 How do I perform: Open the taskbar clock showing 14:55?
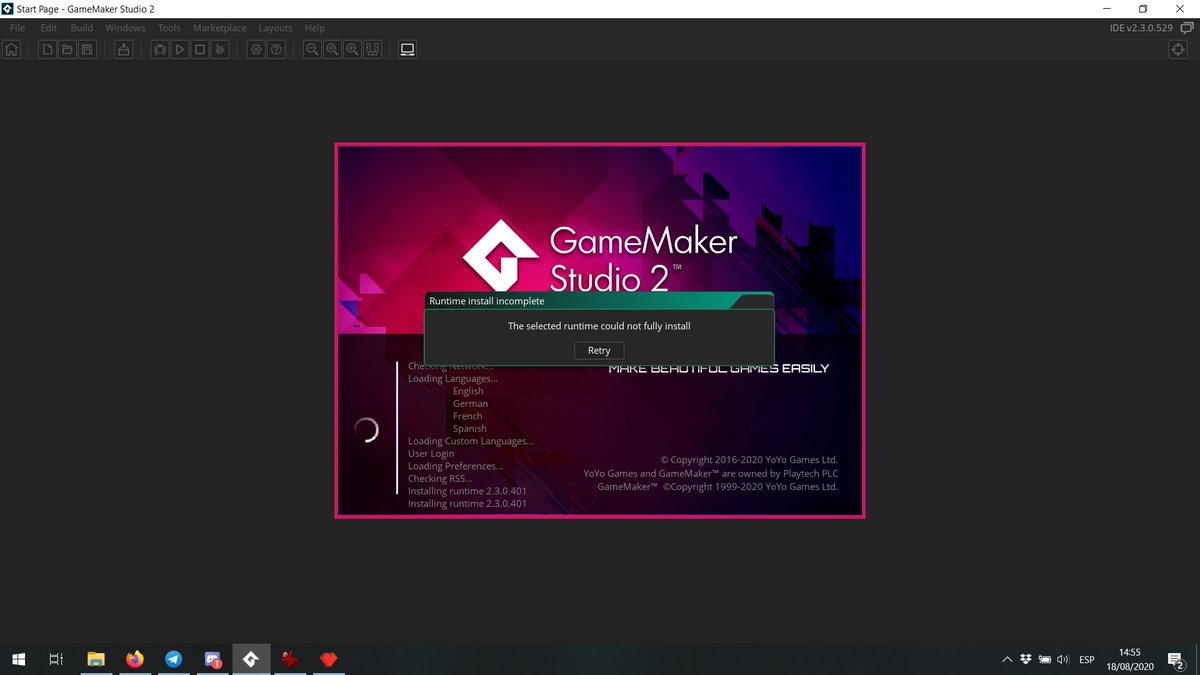coord(1130,659)
